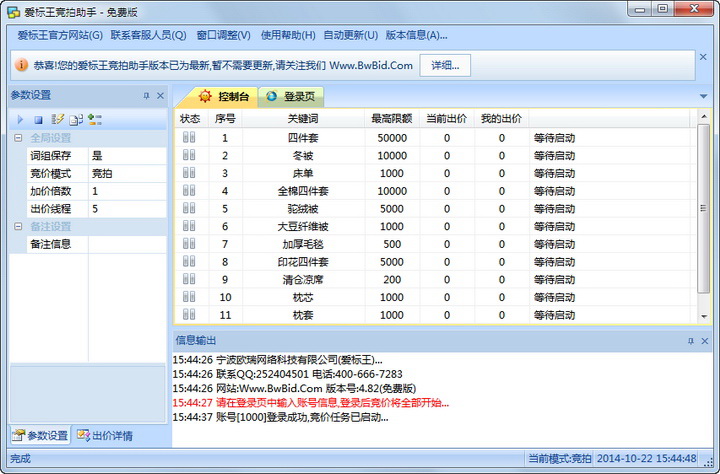Click the 联系QQ:252404501 log line
The image size is (720, 474).
tap(287, 374)
